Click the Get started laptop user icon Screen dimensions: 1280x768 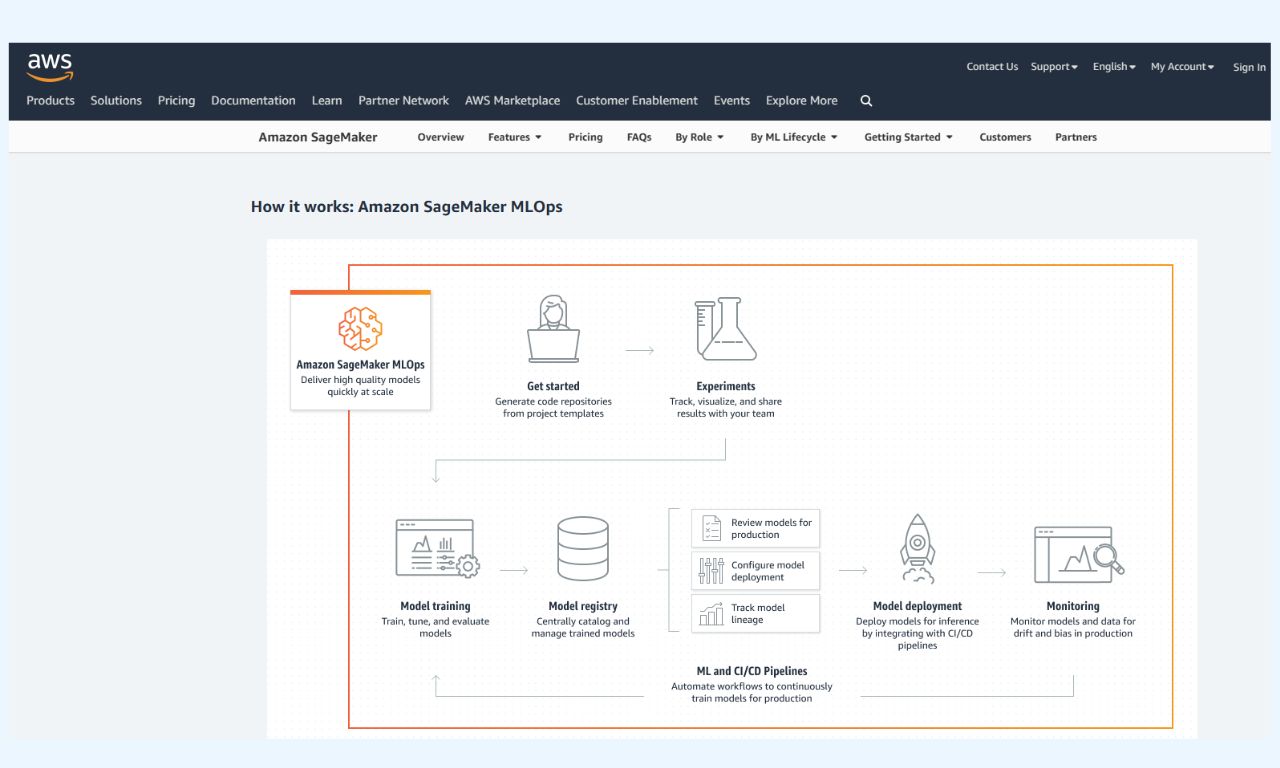(x=553, y=328)
